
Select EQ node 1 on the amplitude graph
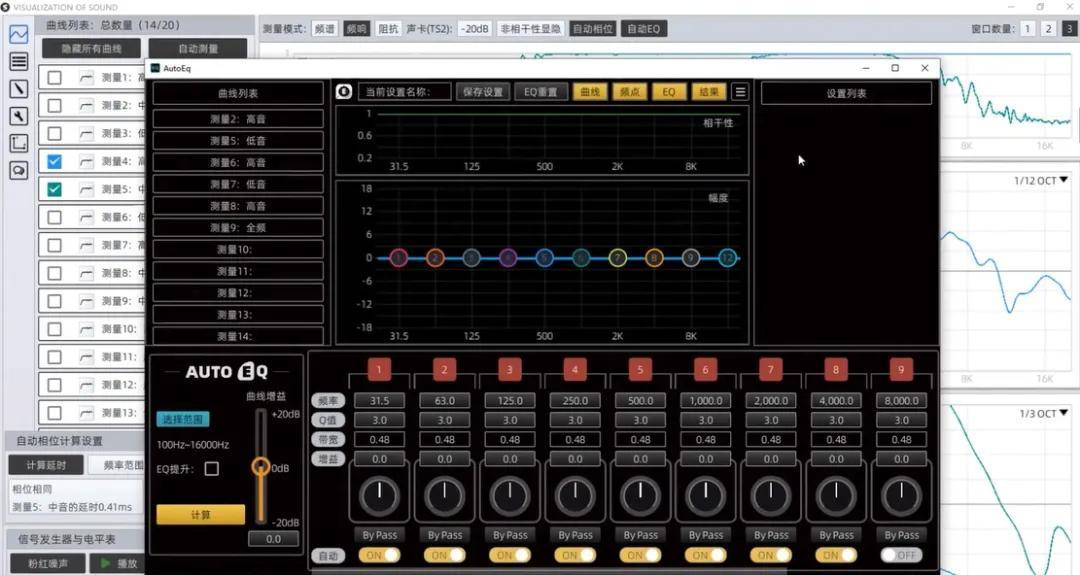pos(398,258)
